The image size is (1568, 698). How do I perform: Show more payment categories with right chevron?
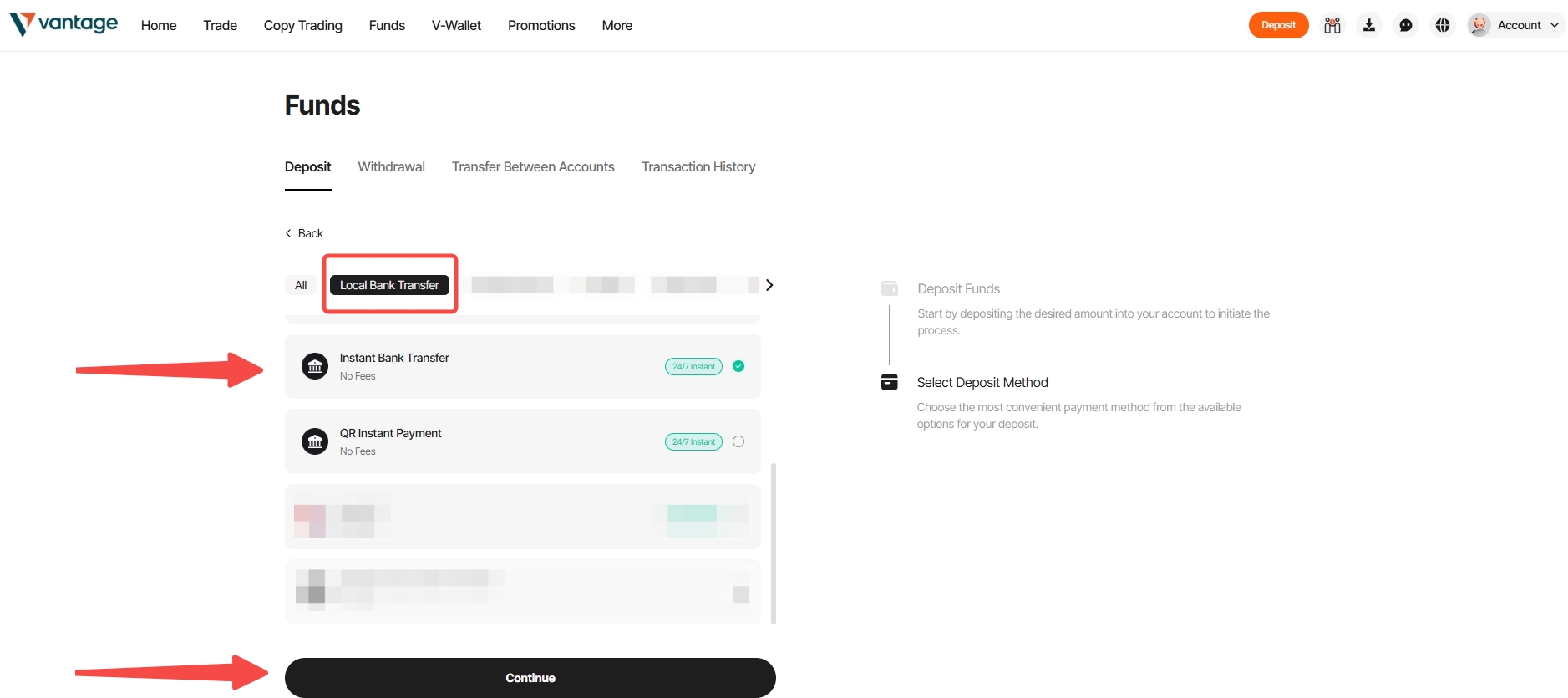tap(769, 285)
